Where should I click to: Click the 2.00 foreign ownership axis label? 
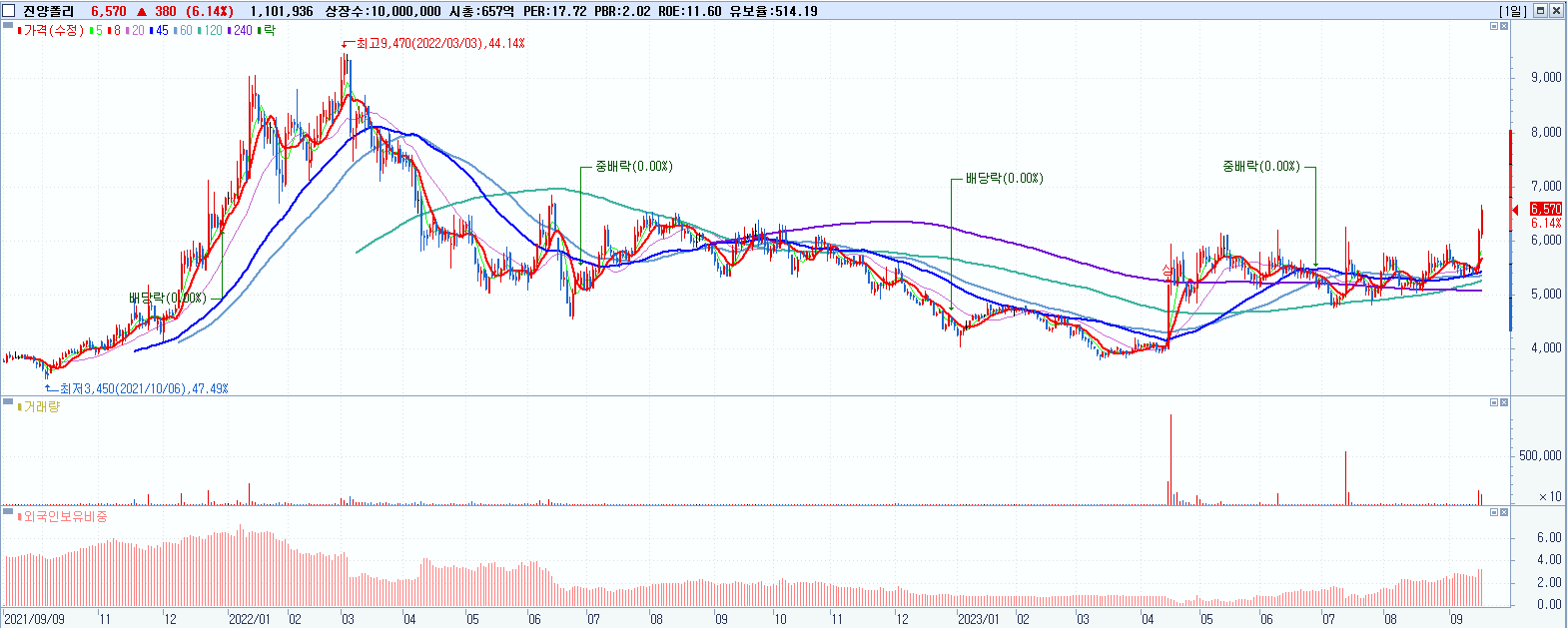(1550, 582)
